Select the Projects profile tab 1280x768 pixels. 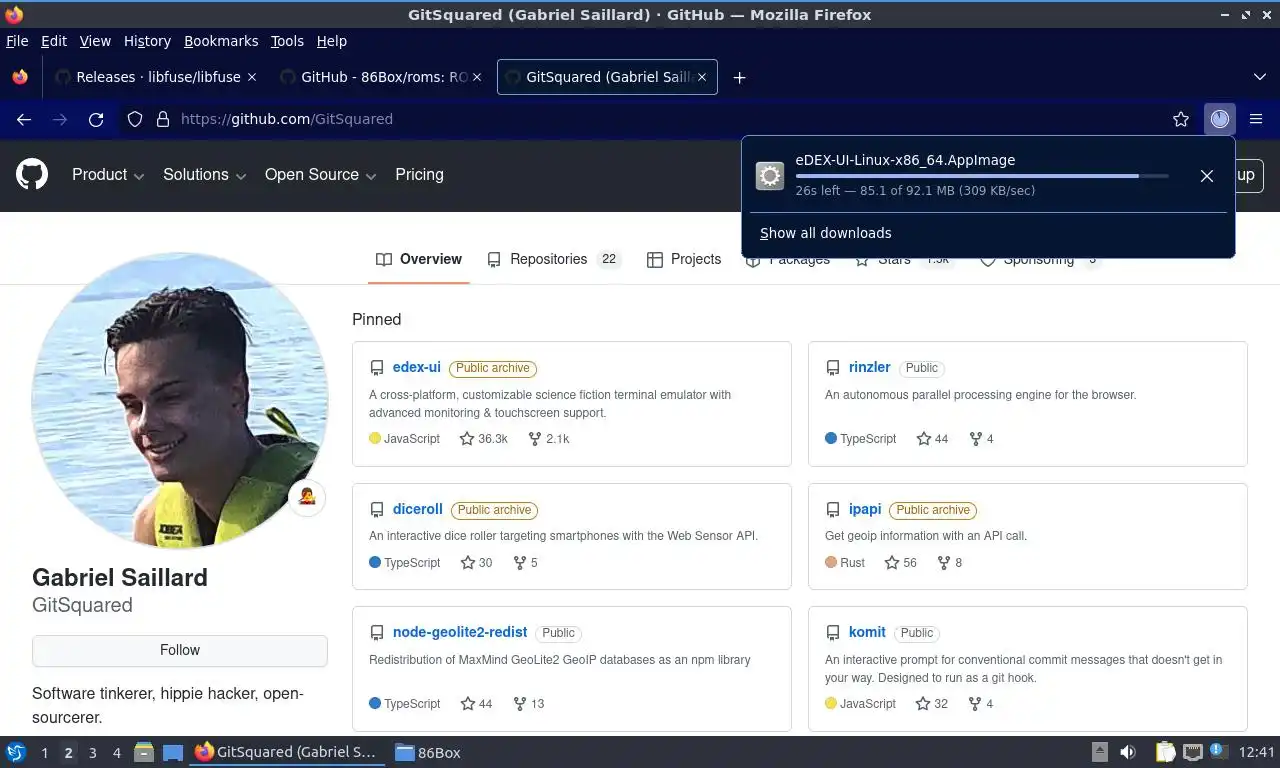coord(684,260)
